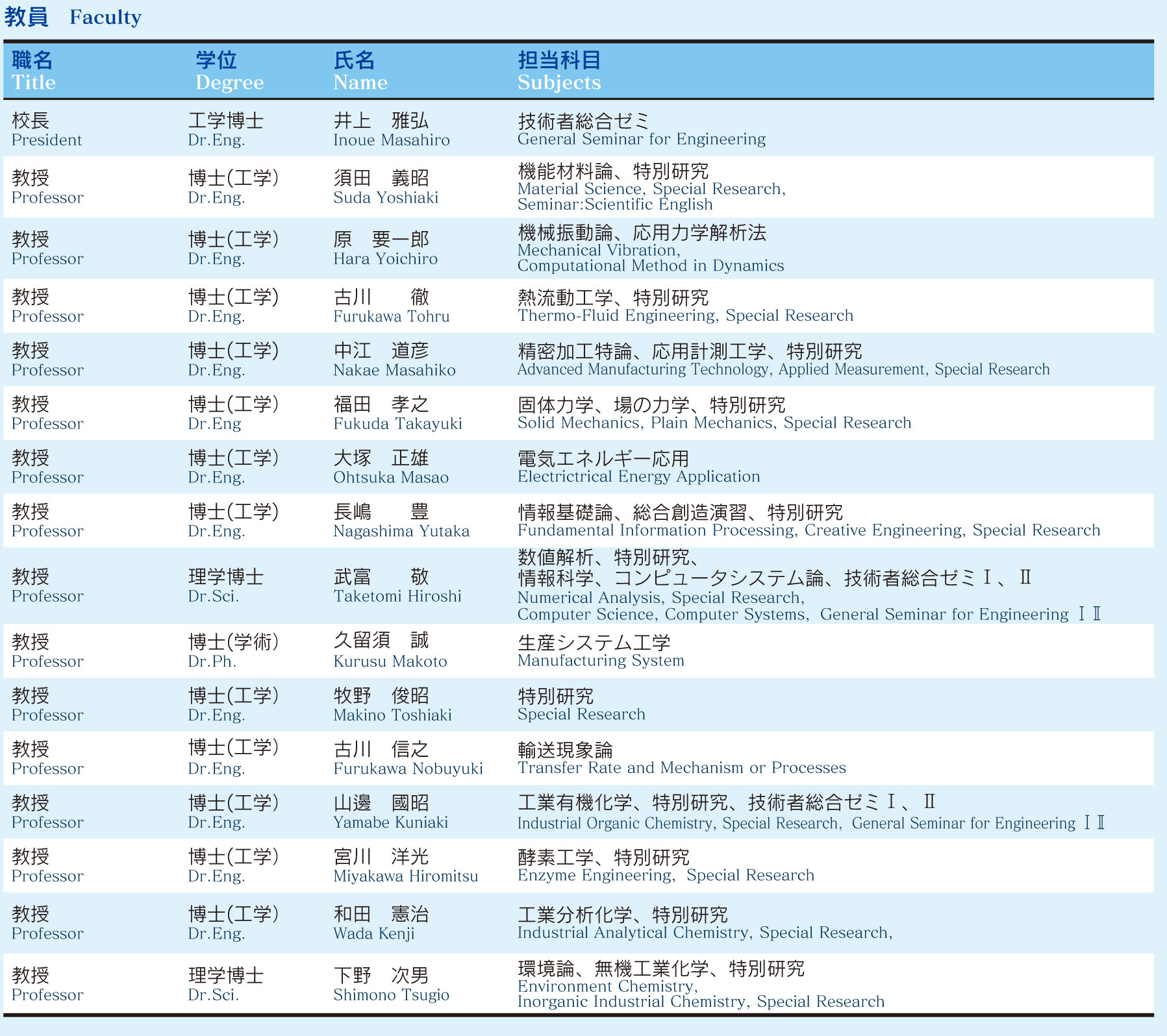
Task: Click 'Mechanical Vibration,' subject text
Action: pos(599,251)
